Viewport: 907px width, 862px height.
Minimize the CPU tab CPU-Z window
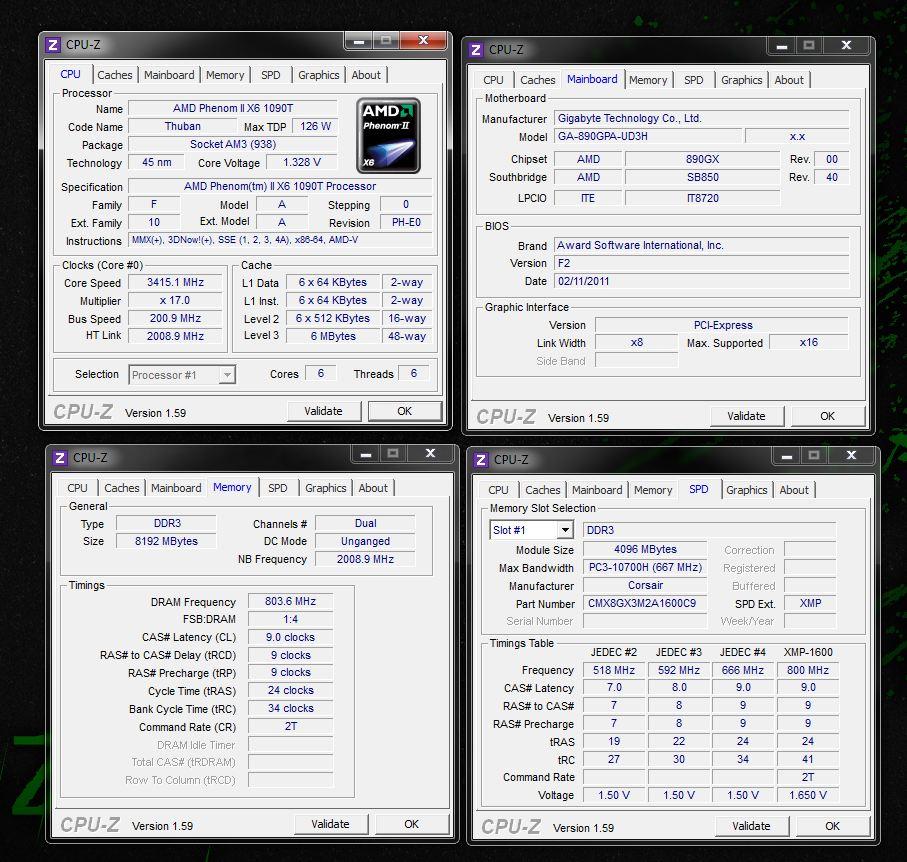359,41
